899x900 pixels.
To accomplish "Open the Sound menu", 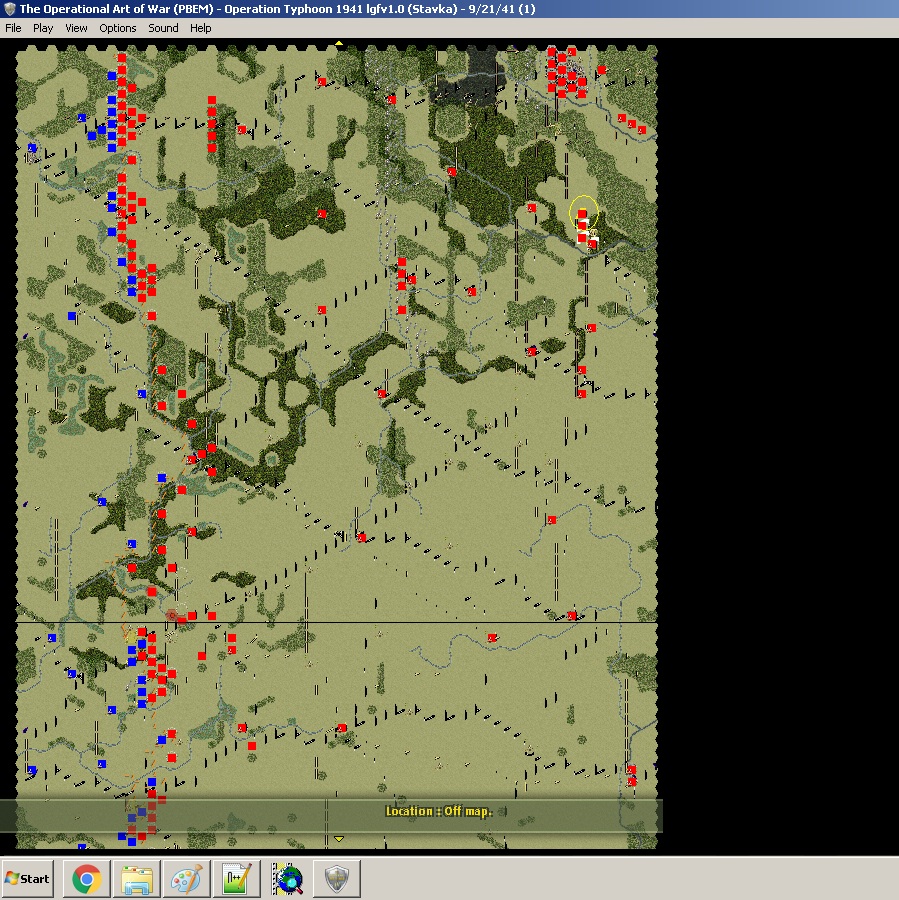I will [x=163, y=28].
